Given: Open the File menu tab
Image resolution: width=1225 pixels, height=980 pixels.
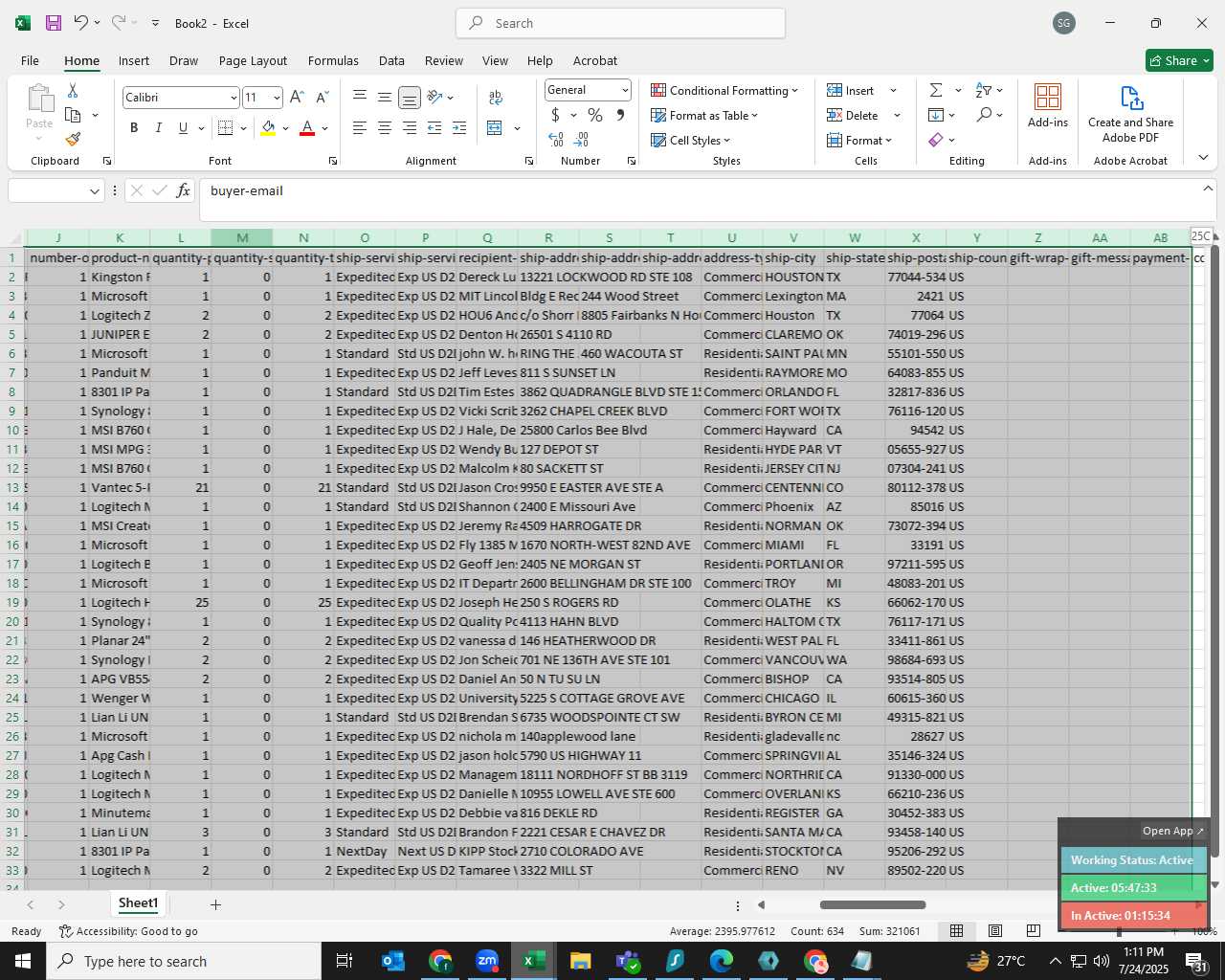Looking at the screenshot, I should click(x=30, y=60).
